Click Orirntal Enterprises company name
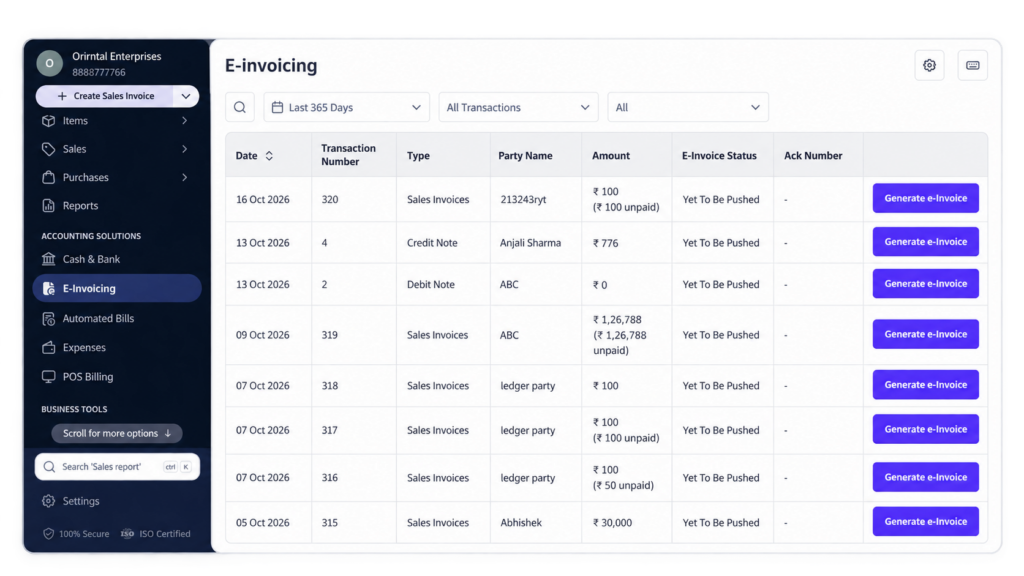 click(117, 56)
